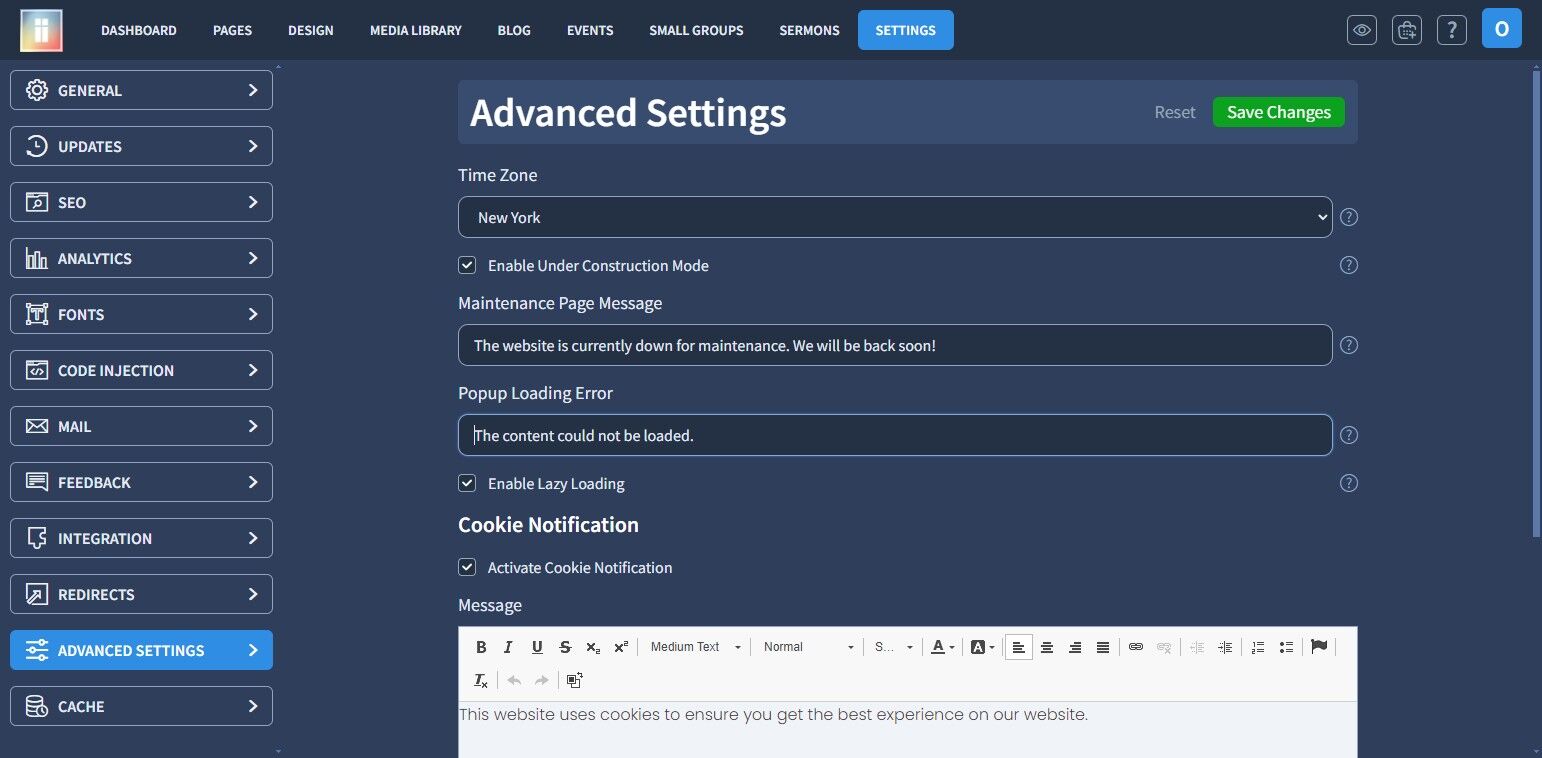This screenshot has width=1542, height=758.
Task: Select Code Injection in the sidebar
Action: click(x=141, y=370)
